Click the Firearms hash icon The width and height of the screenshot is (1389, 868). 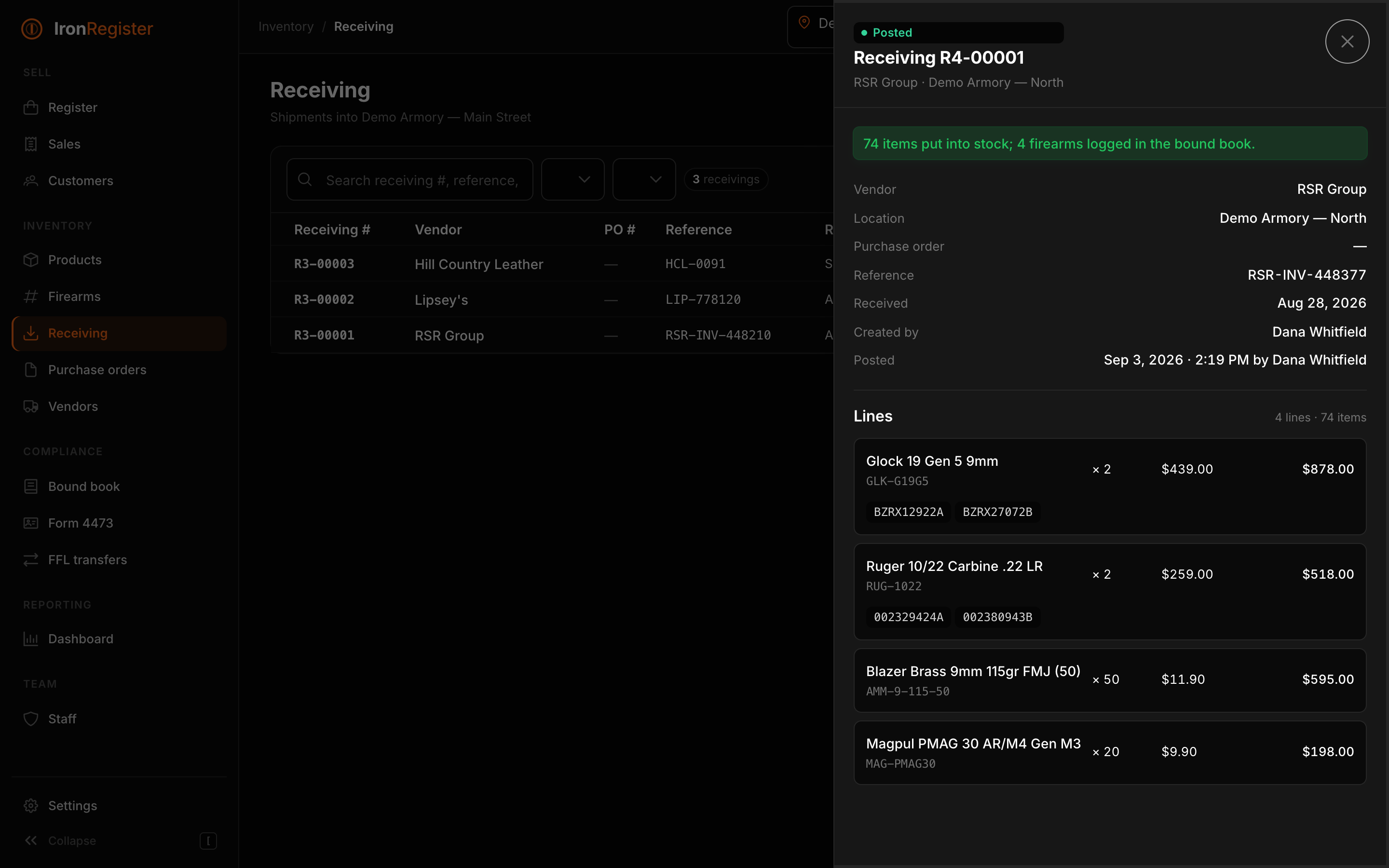pyautogui.click(x=31, y=297)
